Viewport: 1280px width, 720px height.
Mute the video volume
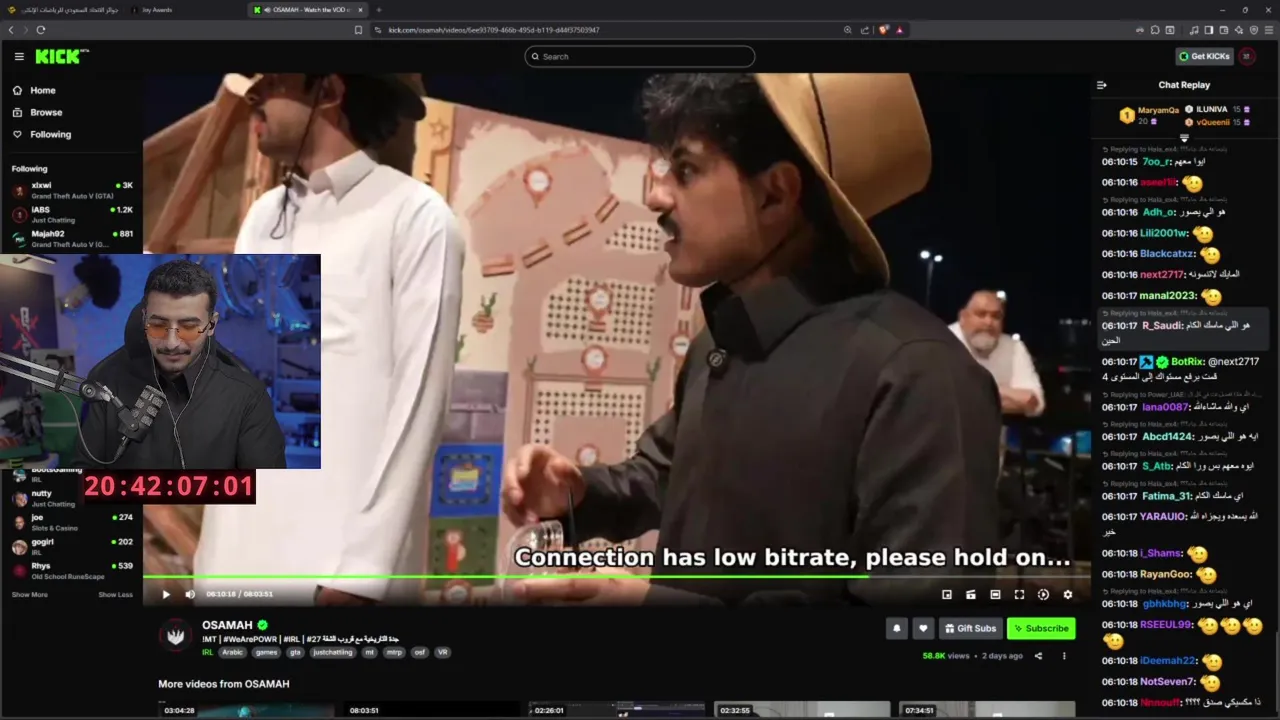190,594
